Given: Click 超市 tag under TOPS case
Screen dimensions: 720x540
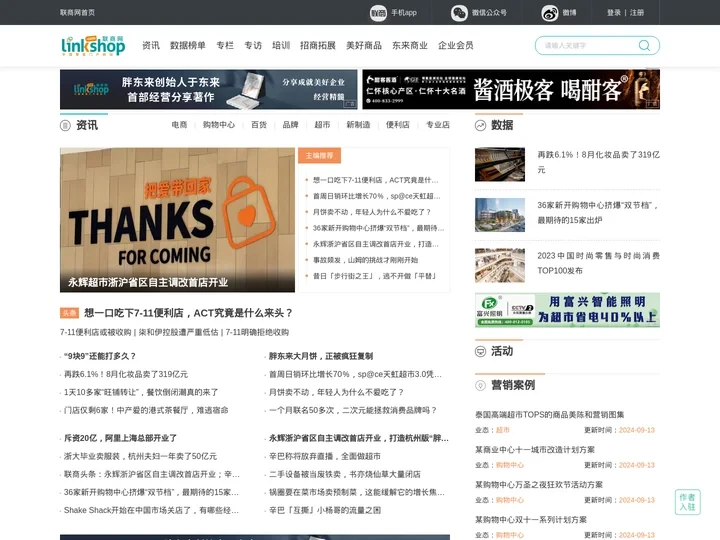Looking at the screenshot, I should (503, 430).
